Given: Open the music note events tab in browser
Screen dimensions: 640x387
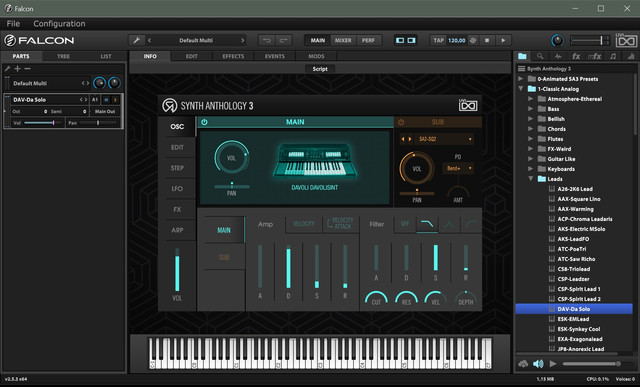Looking at the screenshot, I should (613, 56).
